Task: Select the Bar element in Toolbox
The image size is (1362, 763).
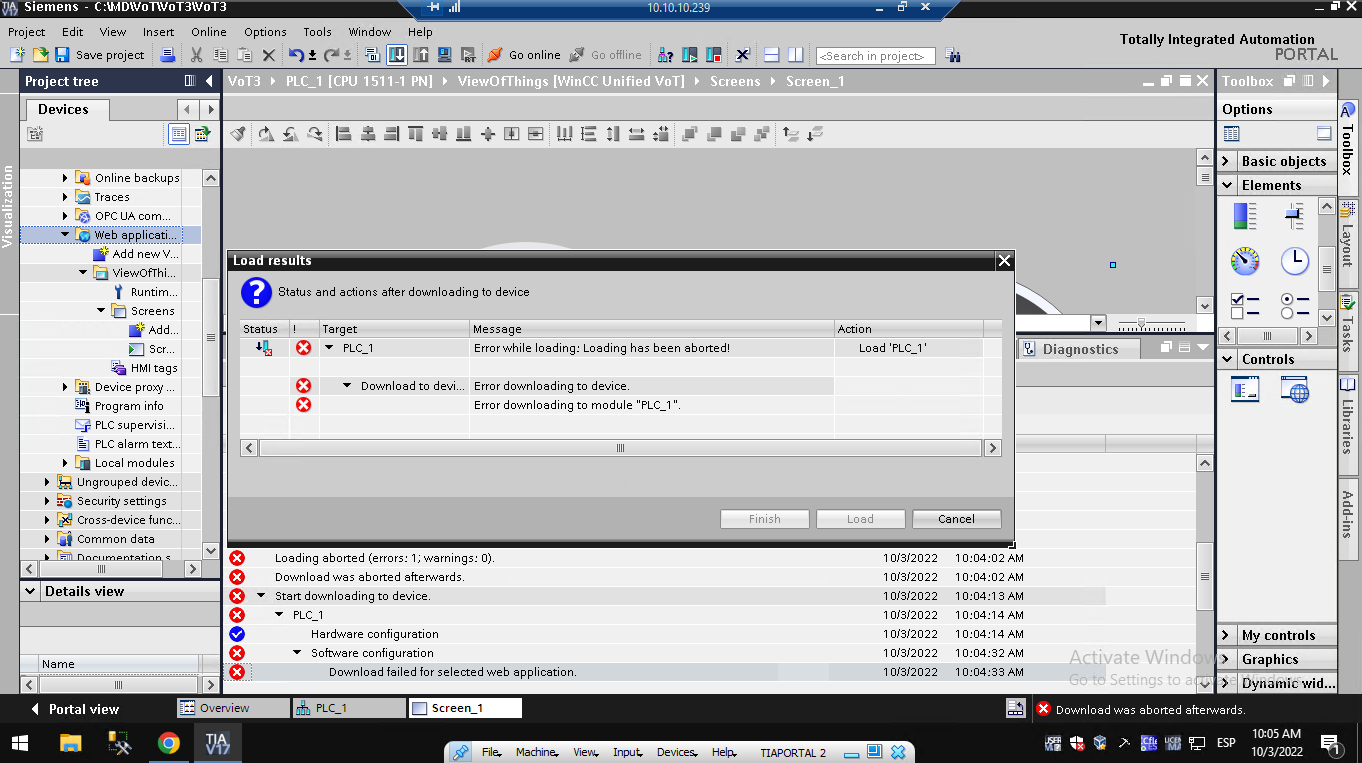Action: coord(1245,215)
